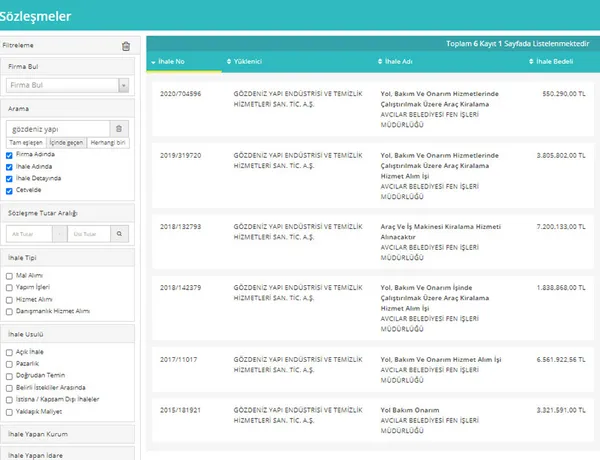Open tender number 2017/11017
This screenshot has height=460, width=600.
(x=178, y=359)
